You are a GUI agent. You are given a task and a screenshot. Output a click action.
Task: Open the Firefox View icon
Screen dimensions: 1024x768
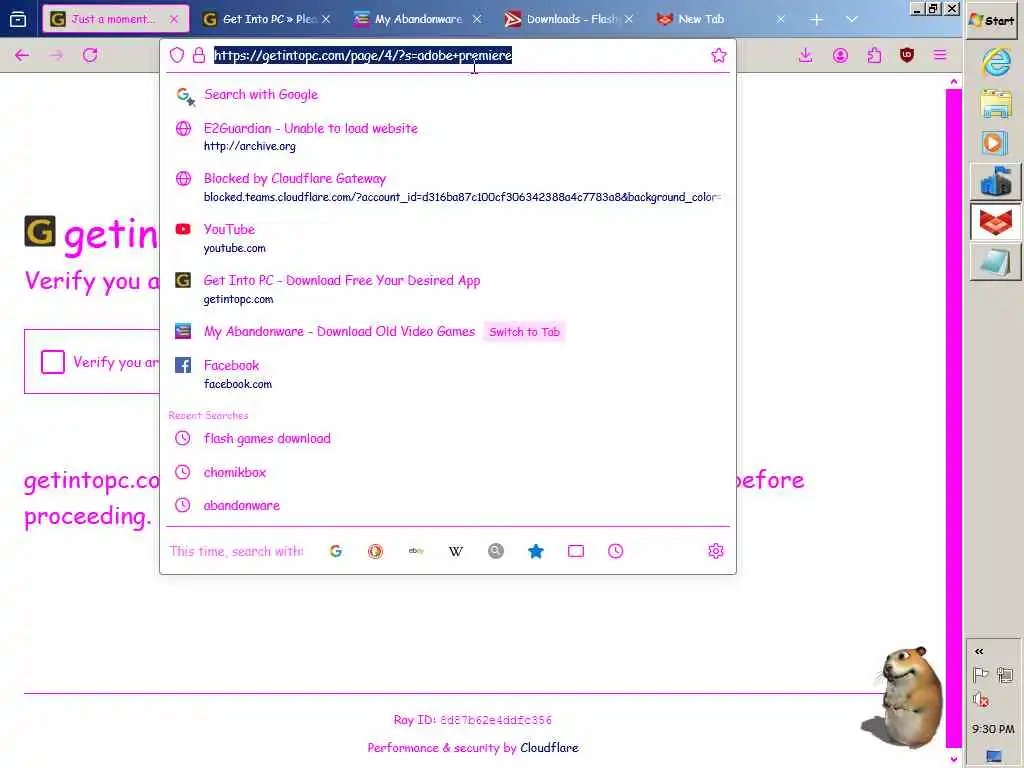(18, 19)
